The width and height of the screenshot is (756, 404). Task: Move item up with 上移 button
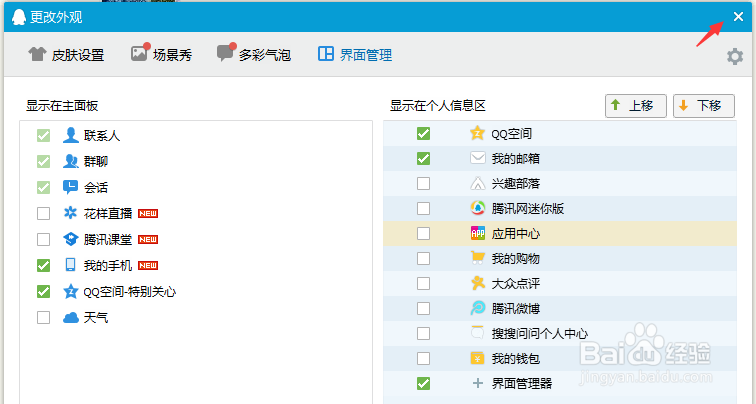(635, 106)
